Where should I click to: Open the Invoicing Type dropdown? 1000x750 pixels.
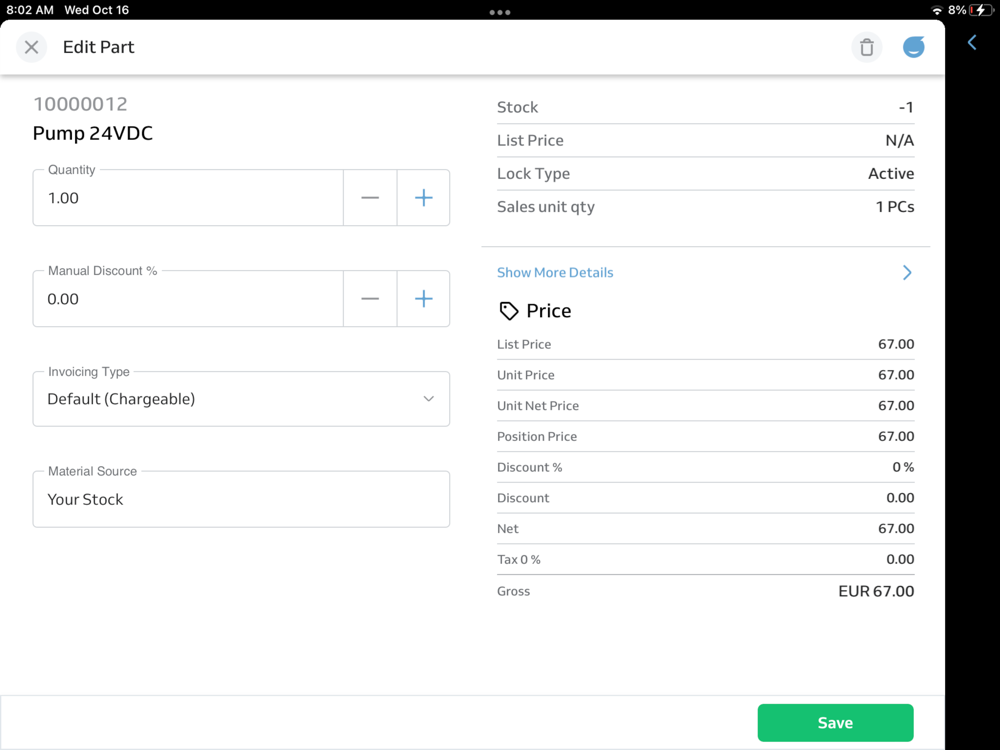tap(241, 399)
